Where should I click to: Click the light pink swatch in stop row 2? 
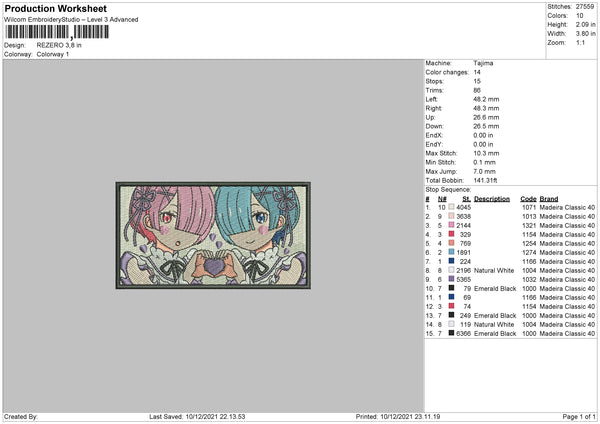[x=452, y=216]
